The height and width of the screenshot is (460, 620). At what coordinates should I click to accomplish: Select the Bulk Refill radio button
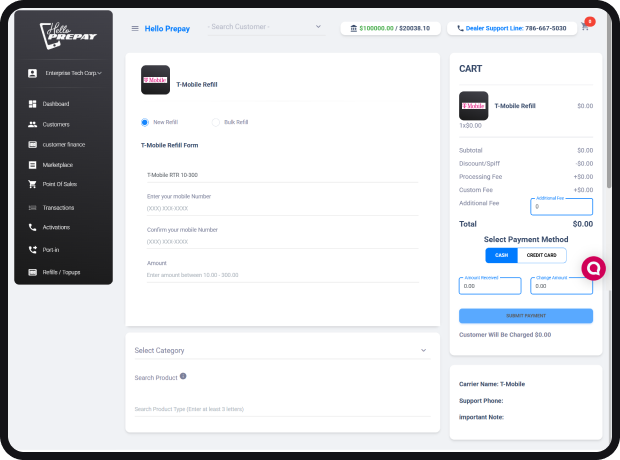coord(215,122)
